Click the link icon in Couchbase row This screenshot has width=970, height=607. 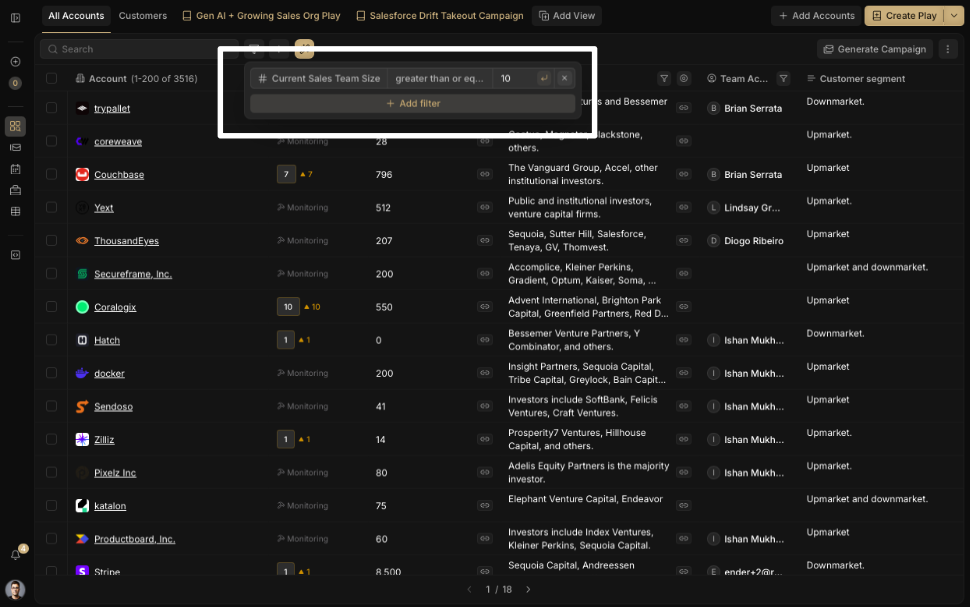click(484, 174)
